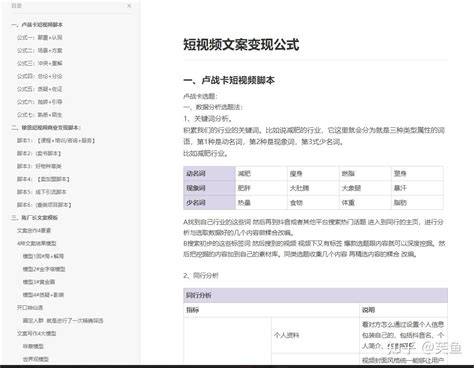474x368 pixels.
Task: Click heading 一、卢战卡短视频脚本 in document
Action: tap(229, 80)
